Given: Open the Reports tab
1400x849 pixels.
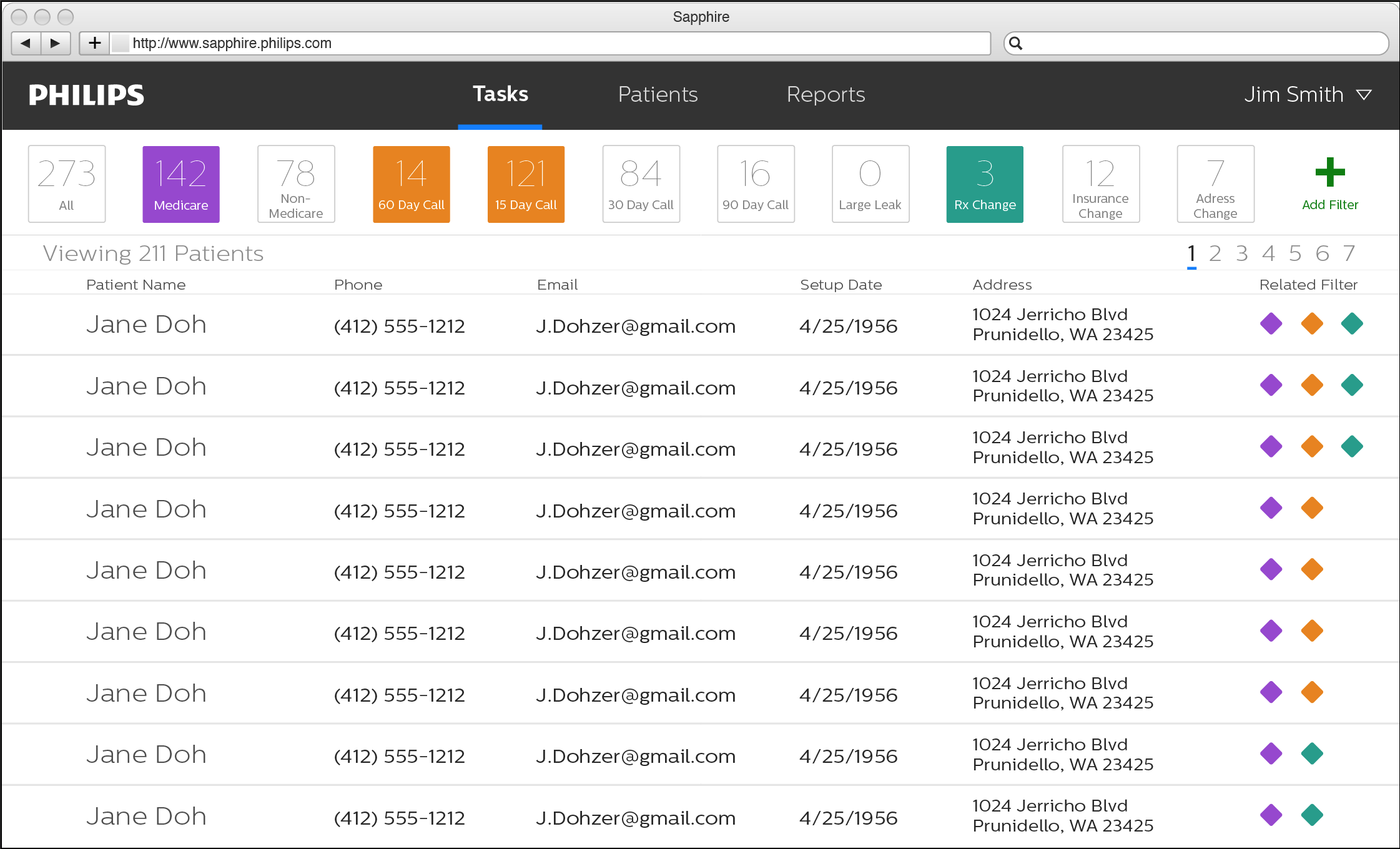Looking at the screenshot, I should 826,95.
